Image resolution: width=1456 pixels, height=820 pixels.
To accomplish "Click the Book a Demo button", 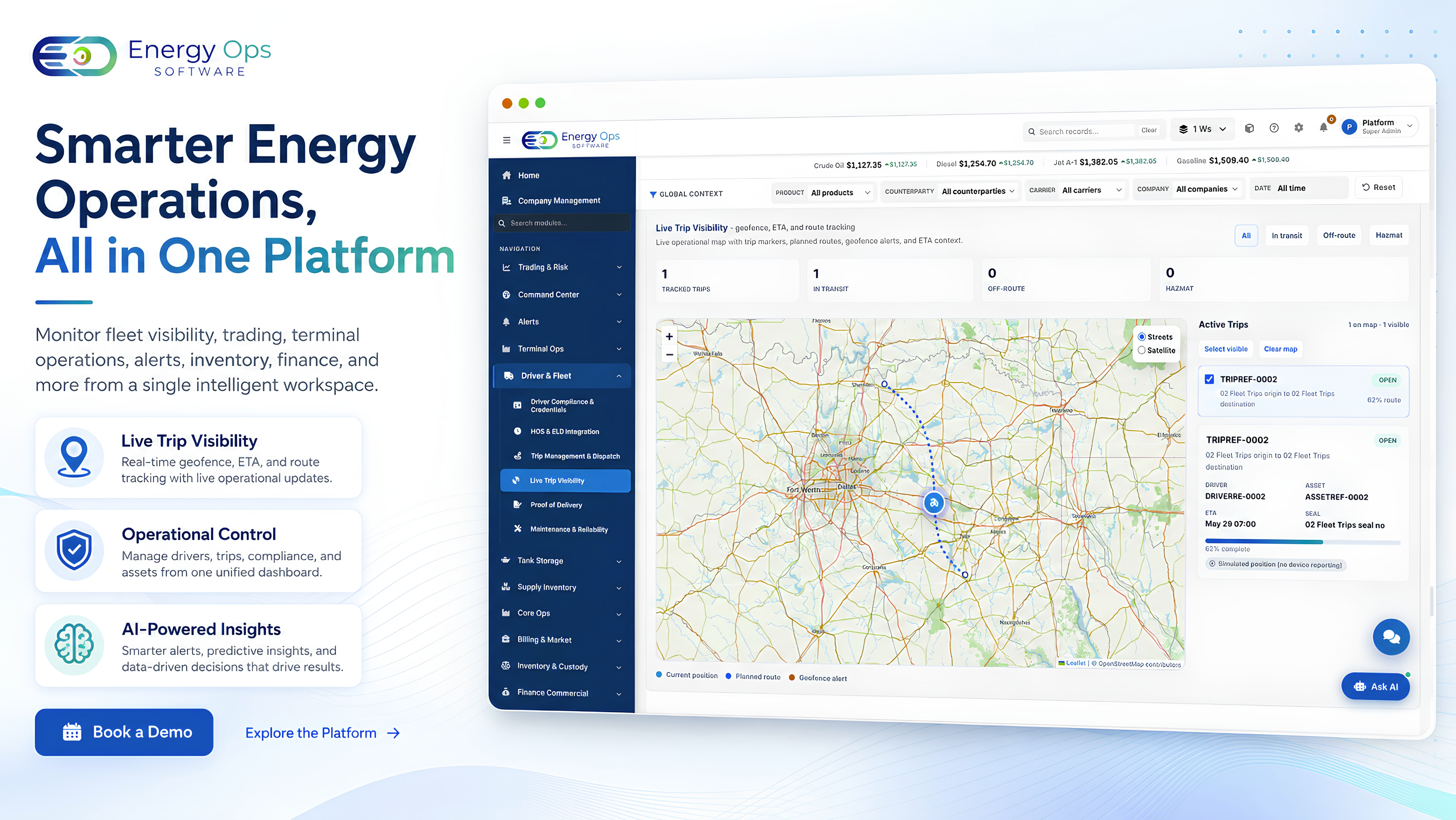I will point(124,732).
